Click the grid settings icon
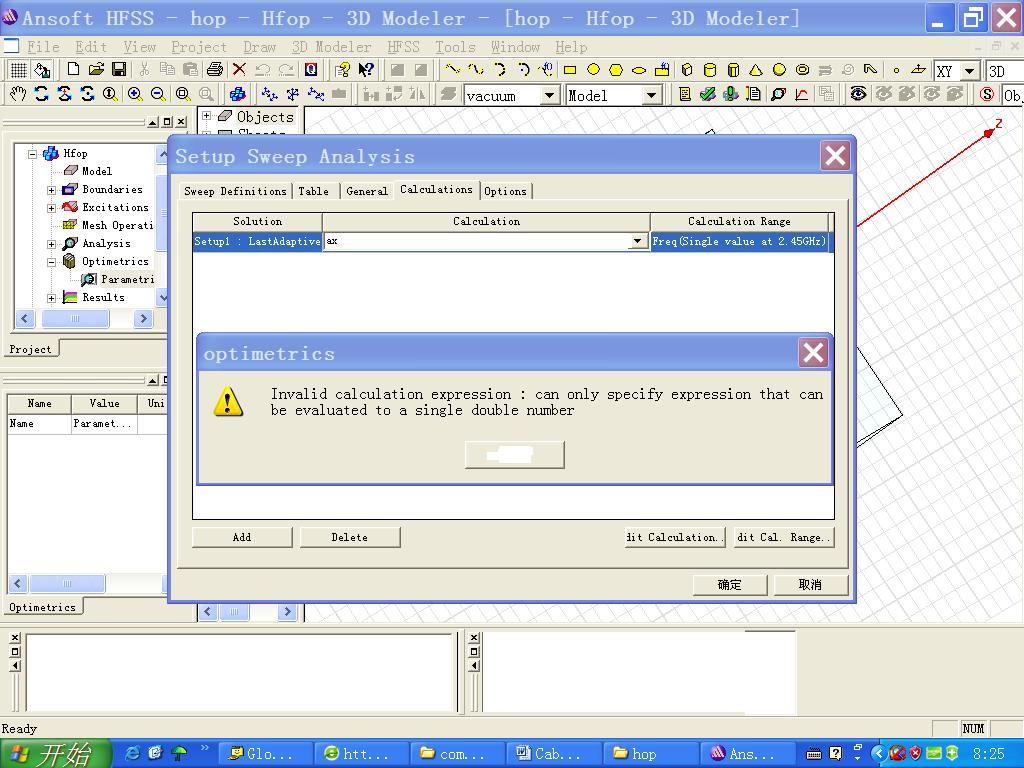 click(19, 69)
